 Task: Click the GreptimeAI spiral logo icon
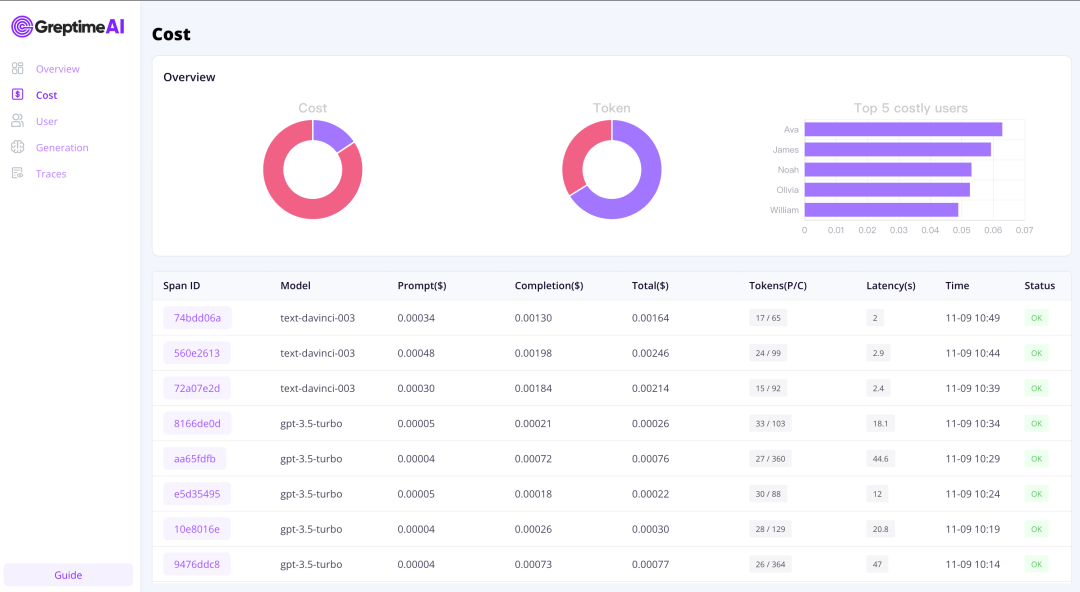tap(22, 27)
